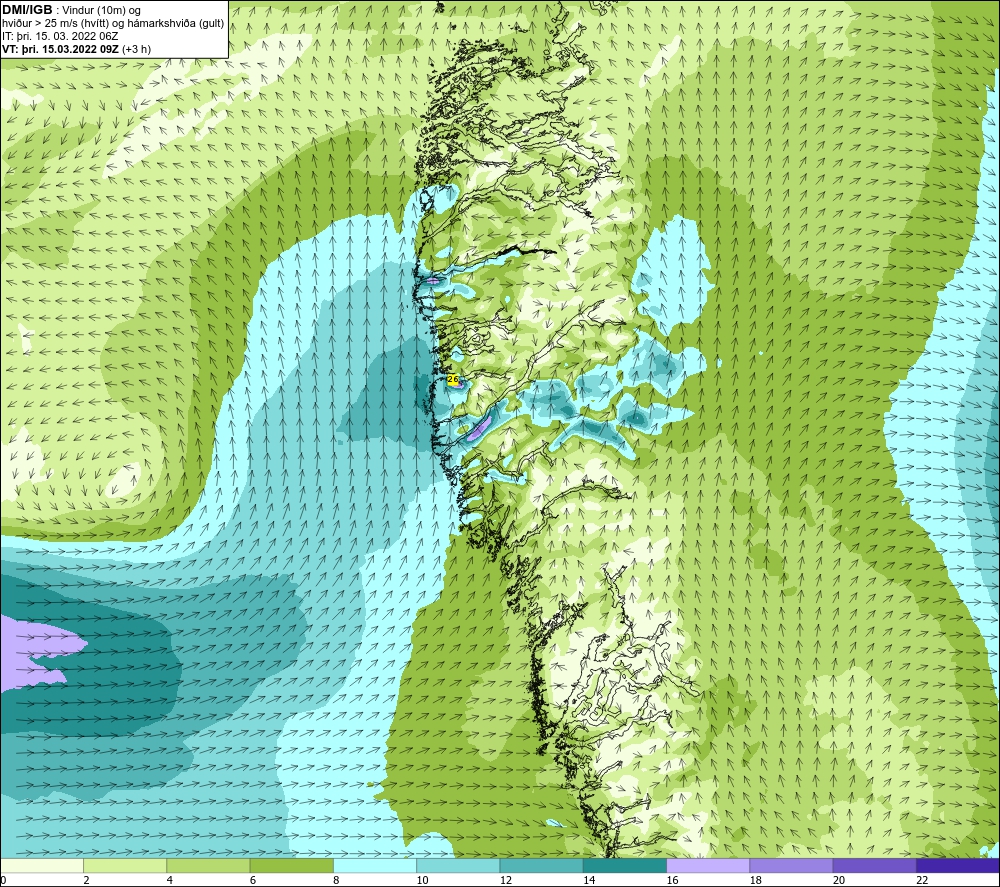Click the legend scale value '8'
Screen dimensions: 1000x887
pos(336,880)
